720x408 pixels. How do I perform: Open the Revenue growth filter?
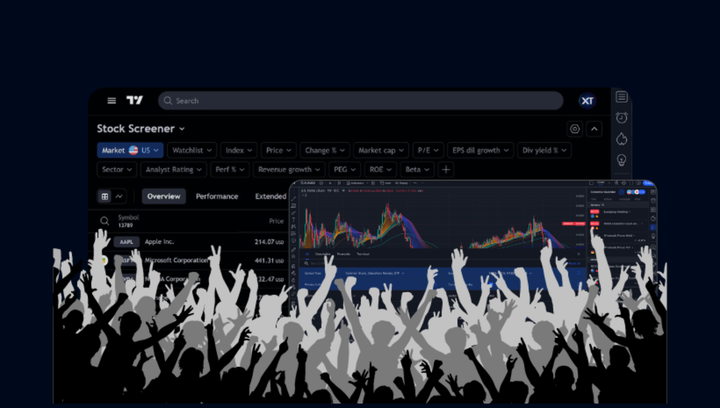point(289,169)
